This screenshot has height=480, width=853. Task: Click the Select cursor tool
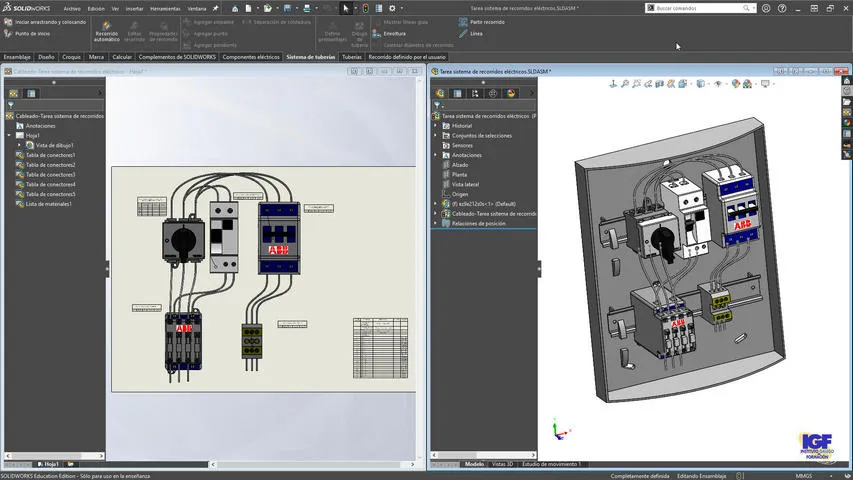coord(345,8)
